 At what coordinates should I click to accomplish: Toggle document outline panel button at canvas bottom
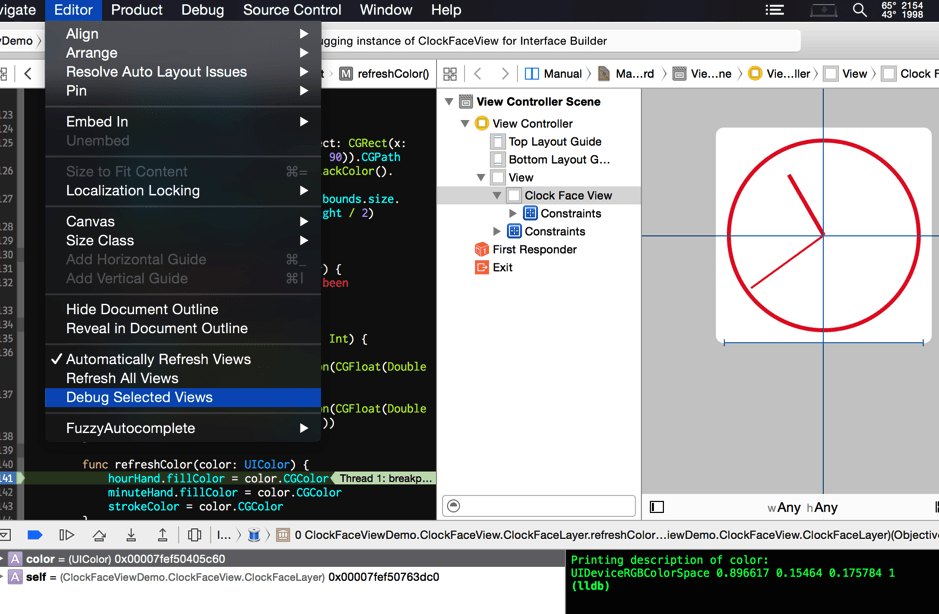pos(657,507)
